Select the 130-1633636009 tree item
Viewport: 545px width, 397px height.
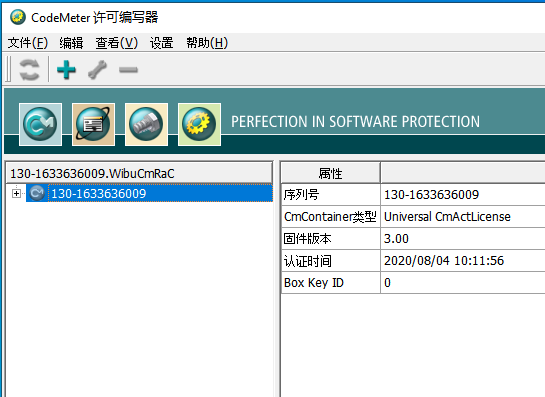pyautogui.click(x=99, y=194)
